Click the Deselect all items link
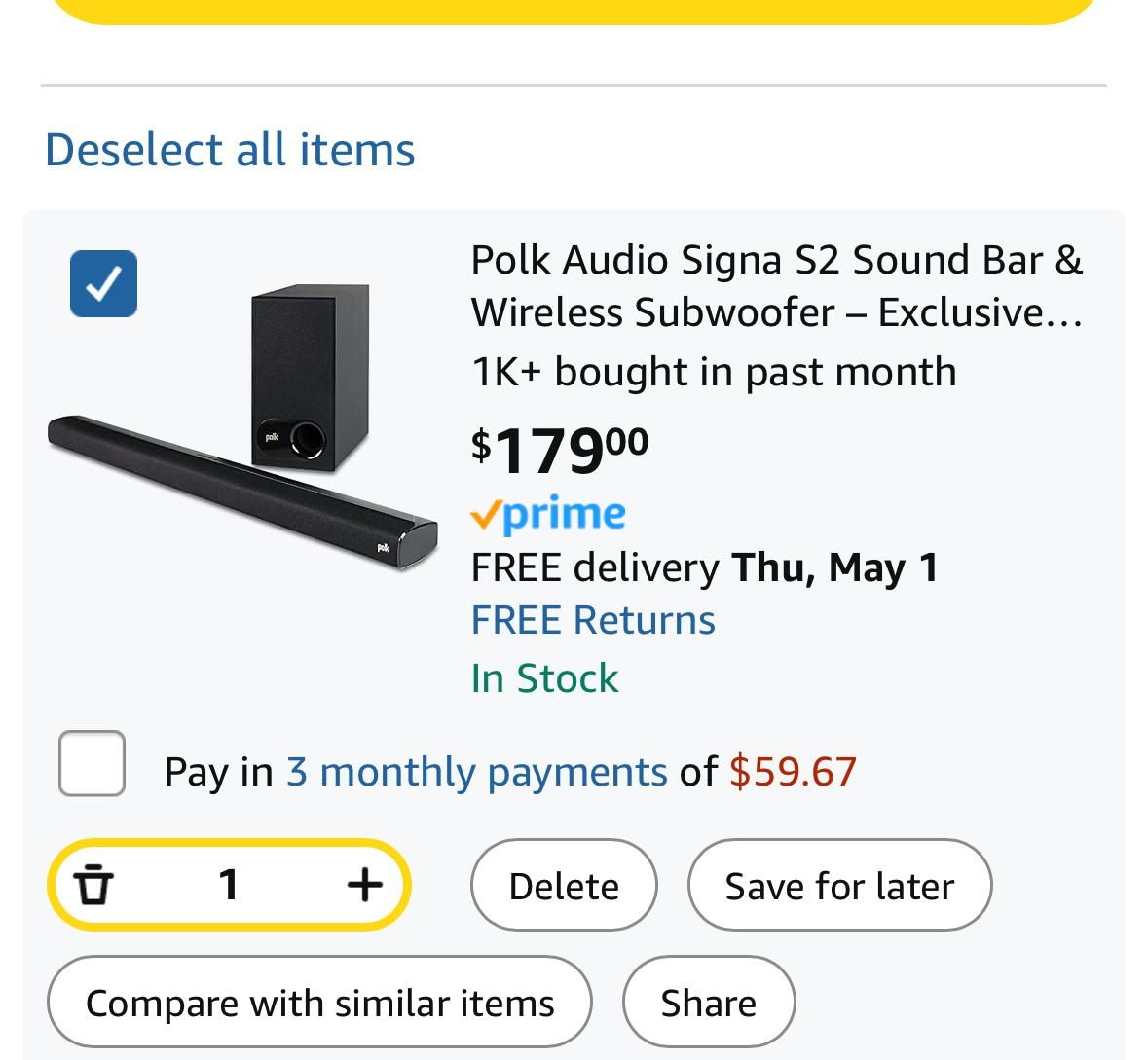 (230, 149)
